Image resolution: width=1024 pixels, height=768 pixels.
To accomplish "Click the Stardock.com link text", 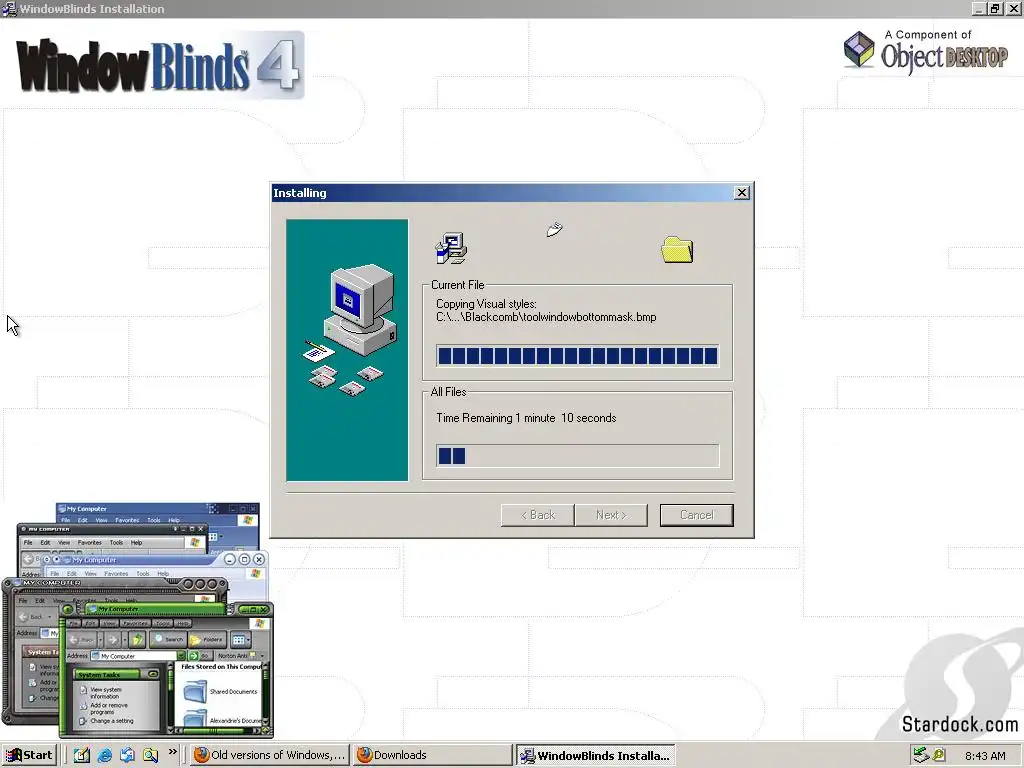I will pos(959,724).
